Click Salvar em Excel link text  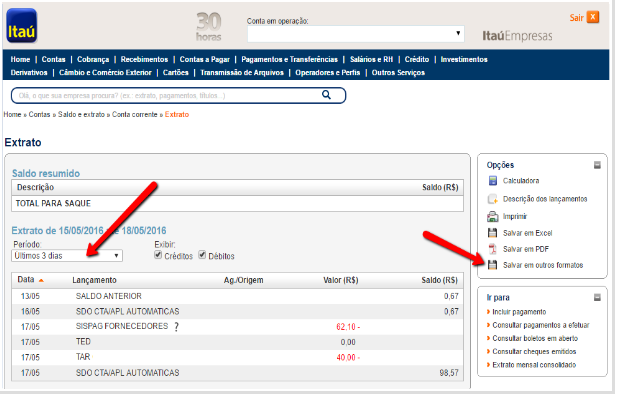[528, 233]
